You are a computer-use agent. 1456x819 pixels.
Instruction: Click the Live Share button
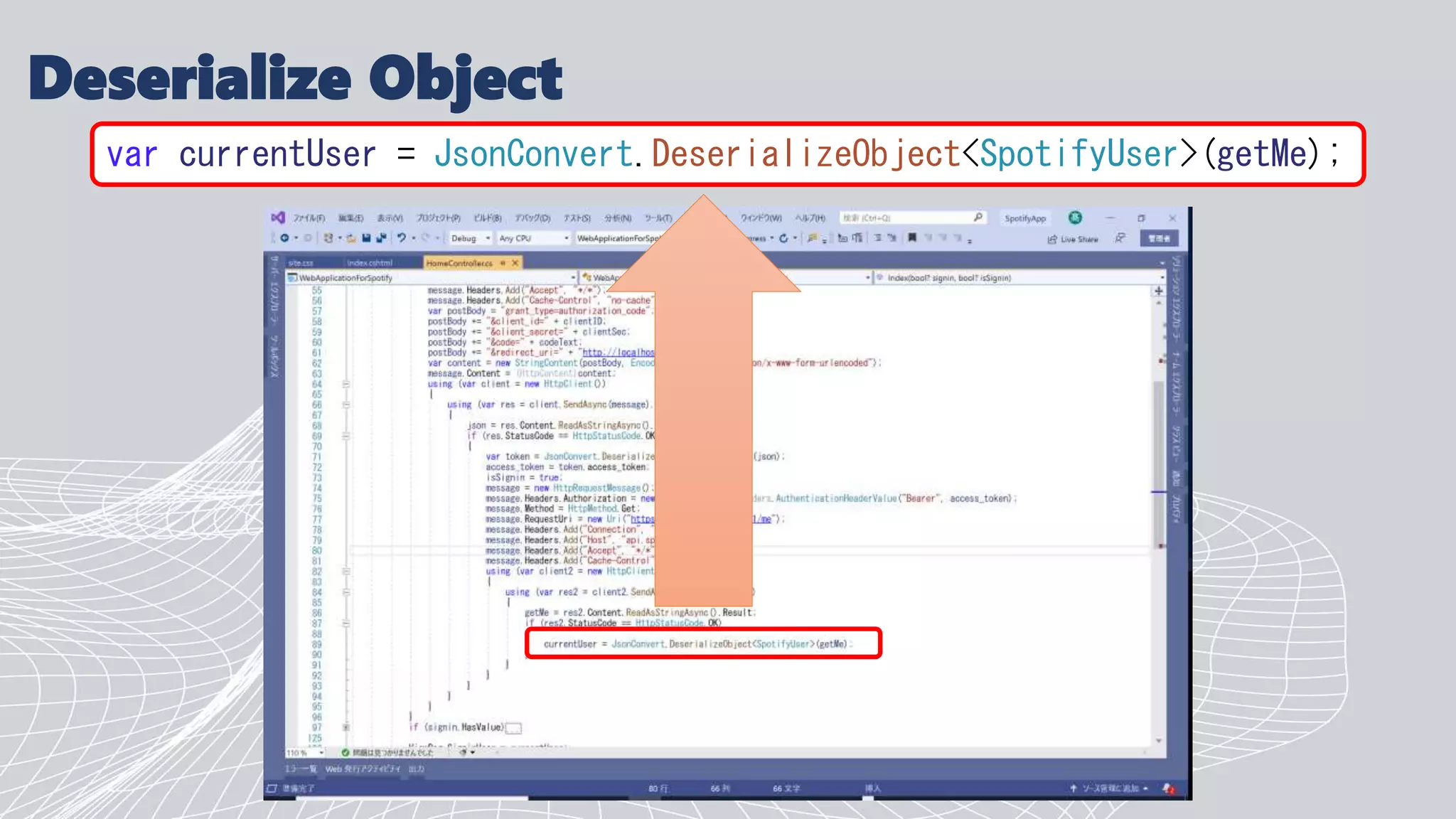tap(1073, 239)
